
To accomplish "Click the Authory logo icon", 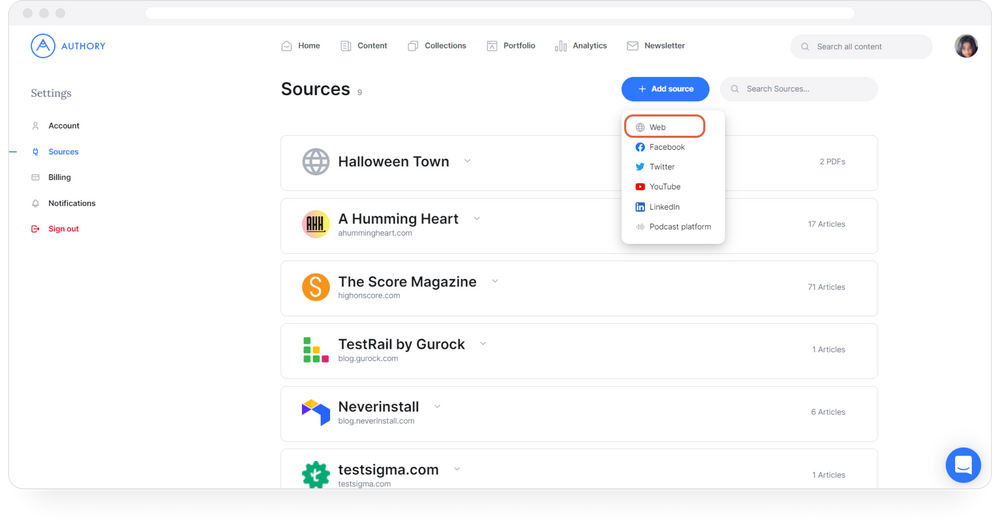I will click(43, 46).
